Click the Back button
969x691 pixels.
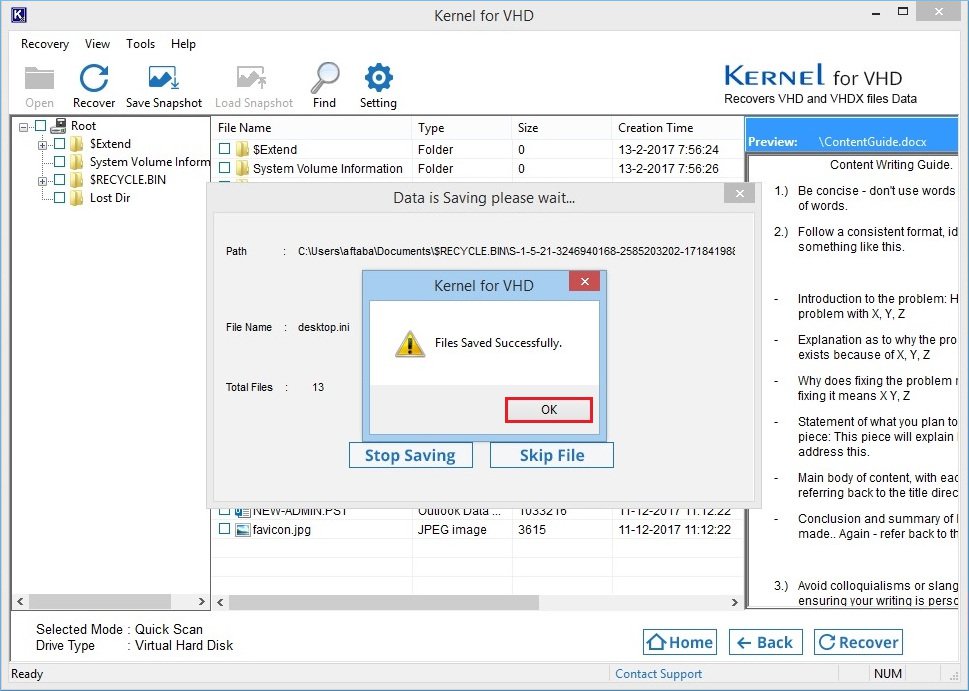click(766, 642)
